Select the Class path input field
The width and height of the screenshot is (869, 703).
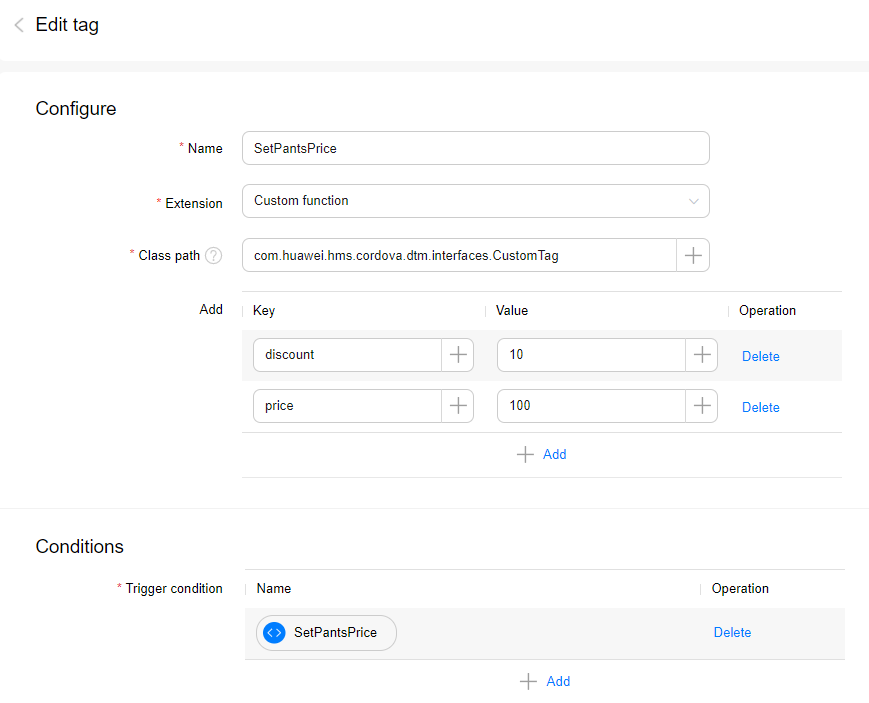coord(460,255)
